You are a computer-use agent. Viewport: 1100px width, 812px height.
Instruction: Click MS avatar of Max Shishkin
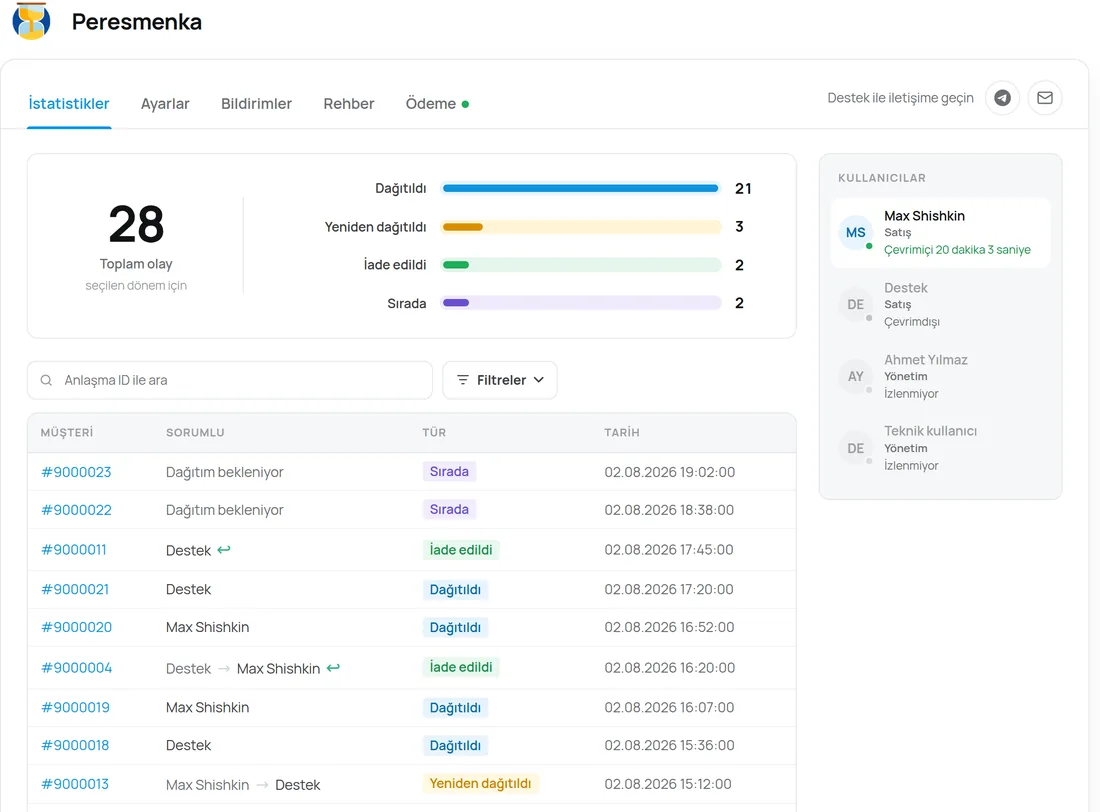point(855,232)
